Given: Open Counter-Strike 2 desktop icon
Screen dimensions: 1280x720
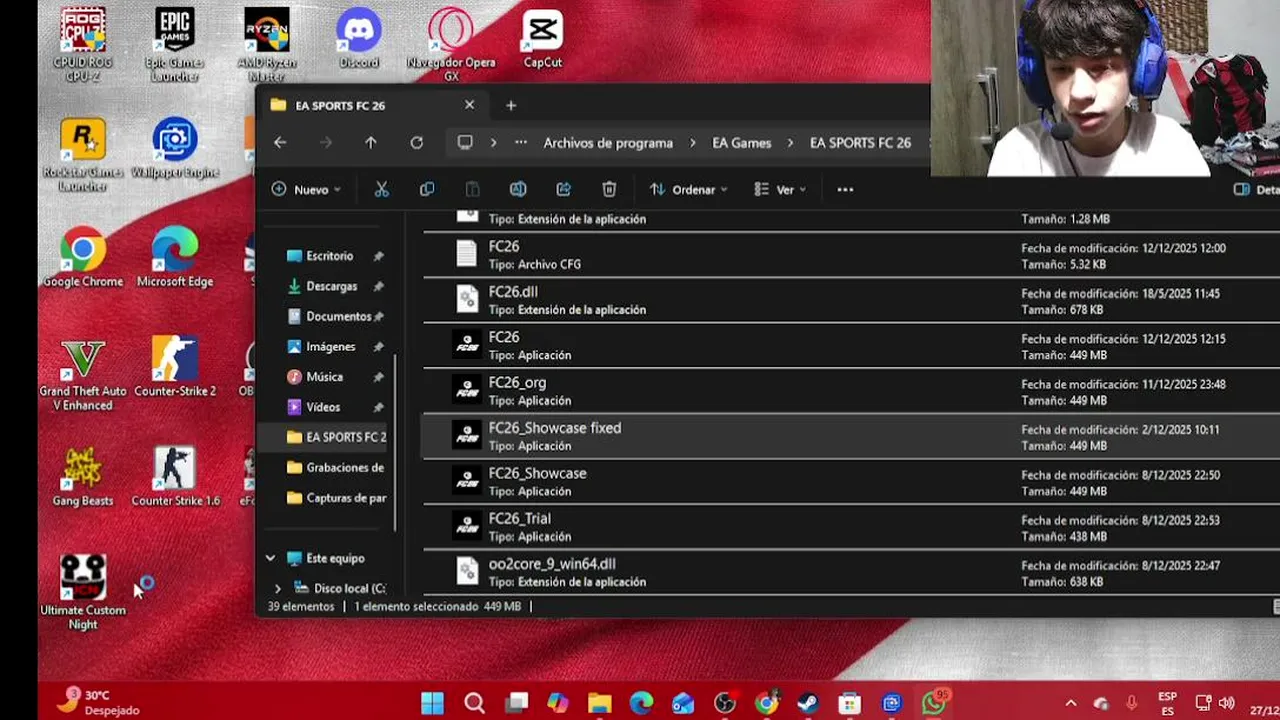Looking at the screenshot, I should (175, 368).
